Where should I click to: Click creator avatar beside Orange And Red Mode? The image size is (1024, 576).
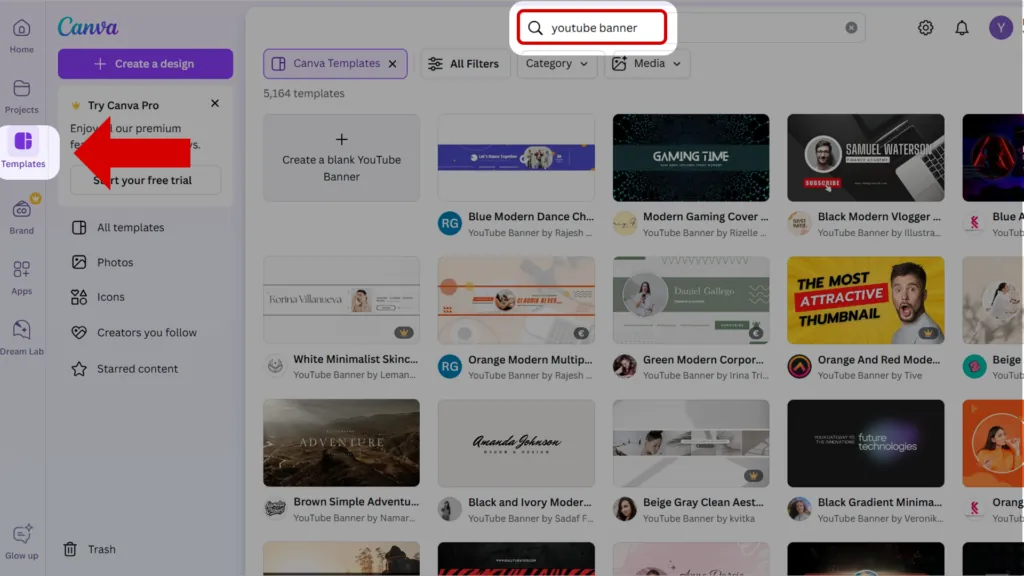click(x=799, y=366)
